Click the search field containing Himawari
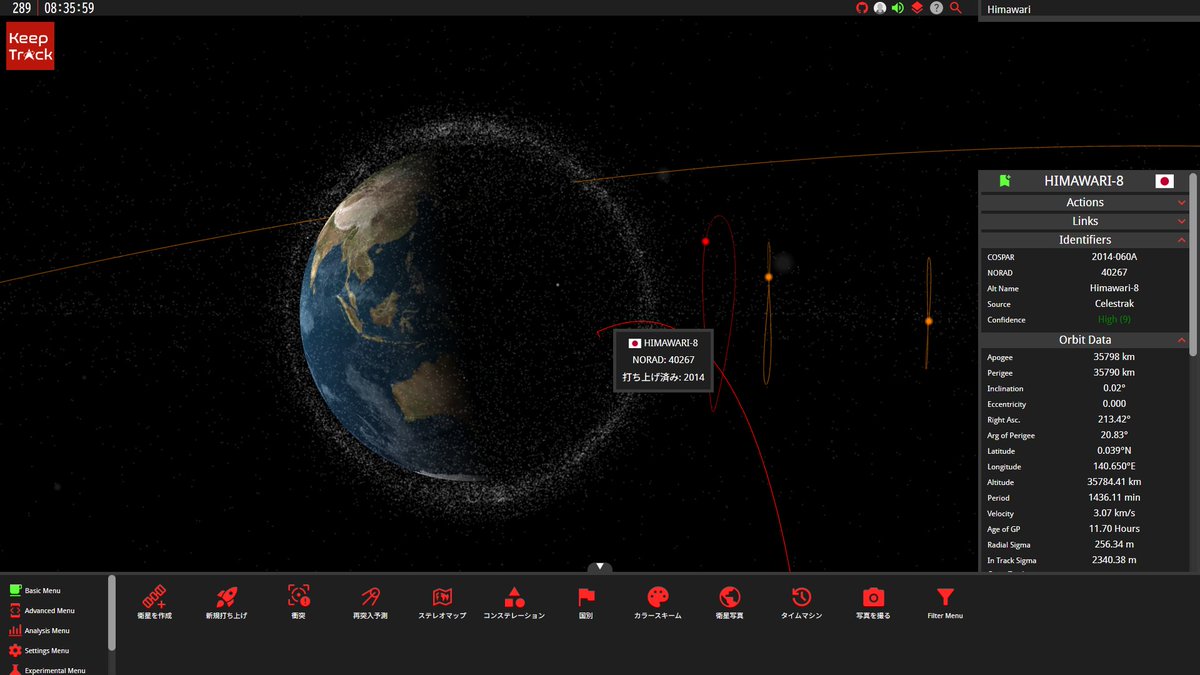Screen dimensions: 1200x675 click(1088, 9)
